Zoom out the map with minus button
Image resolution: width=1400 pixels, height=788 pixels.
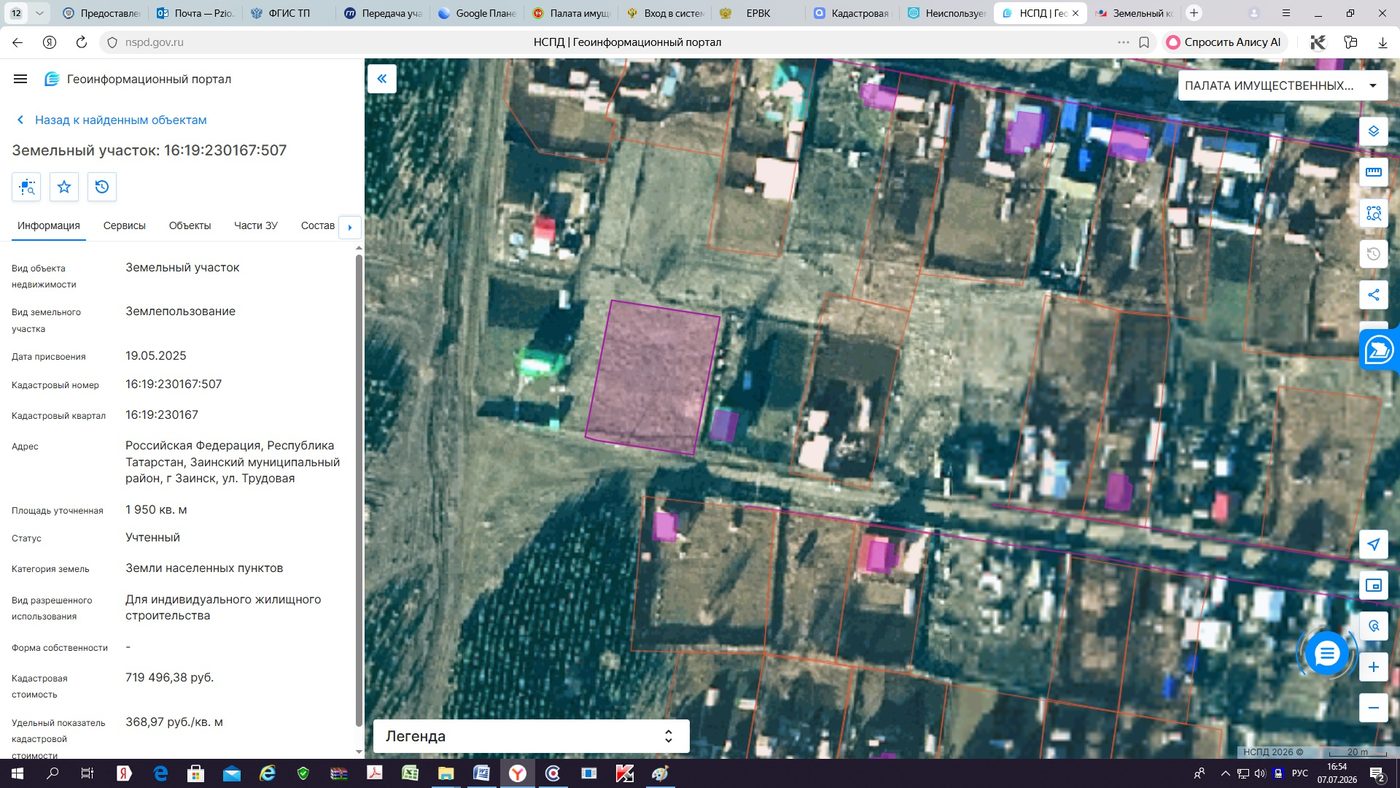(1374, 708)
